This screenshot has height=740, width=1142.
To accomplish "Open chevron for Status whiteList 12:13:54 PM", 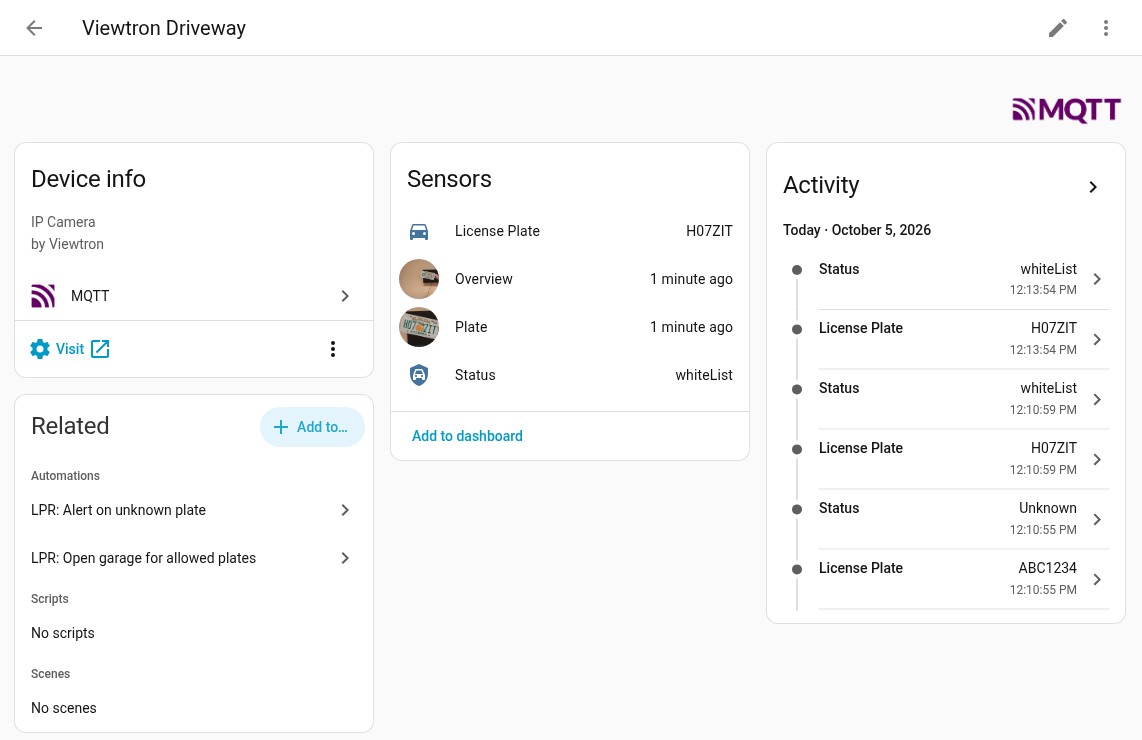I will pos(1097,279).
